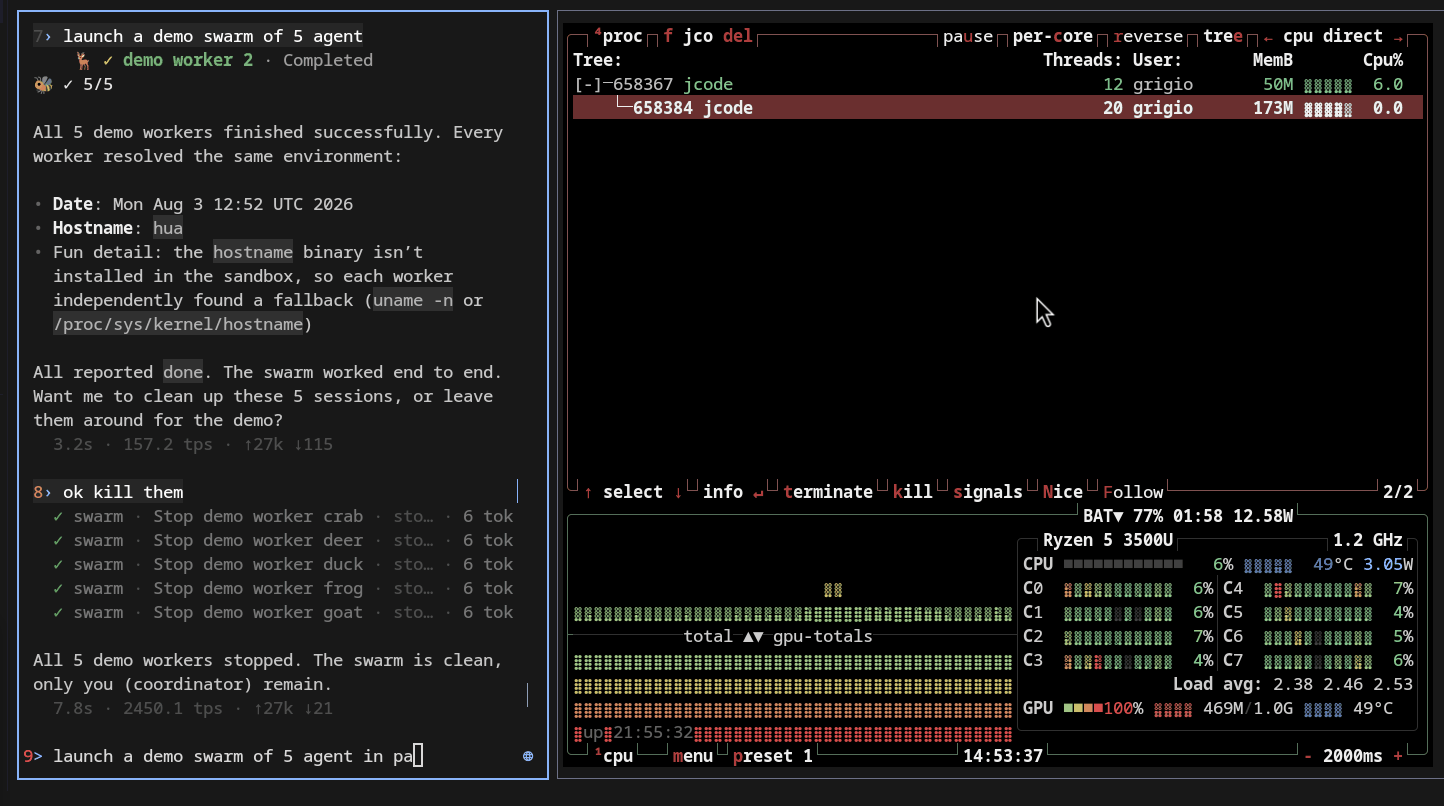Viewport: 1444px width, 806px height.
Task: Click kill in the proc footer
Action: 913,492
